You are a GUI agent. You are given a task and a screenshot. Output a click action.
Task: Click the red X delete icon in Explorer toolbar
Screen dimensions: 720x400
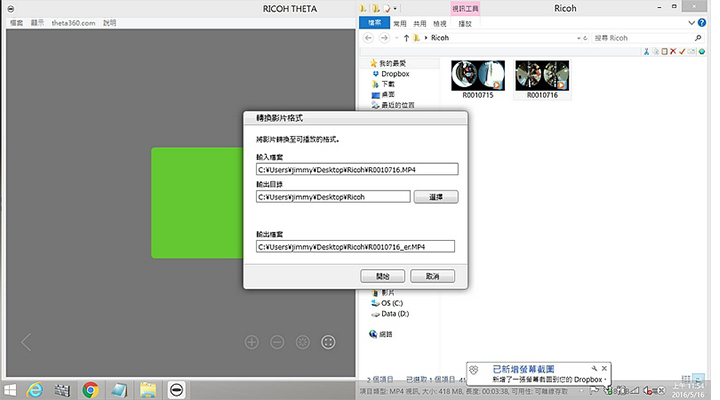673,51
